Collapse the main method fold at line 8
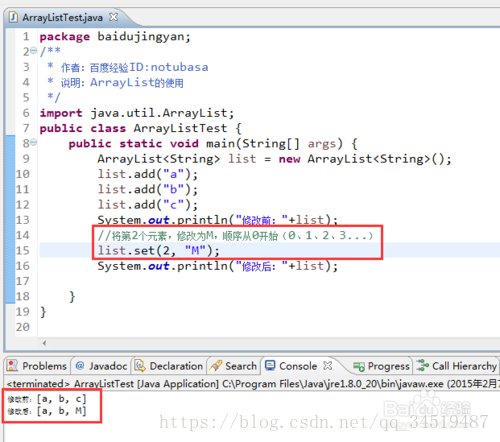This screenshot has width=500, height=442. (x=33, y=143)
